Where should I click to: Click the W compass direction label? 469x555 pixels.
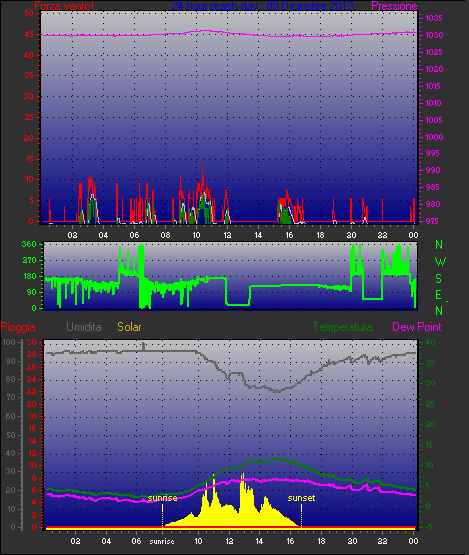tap(440, 262)
